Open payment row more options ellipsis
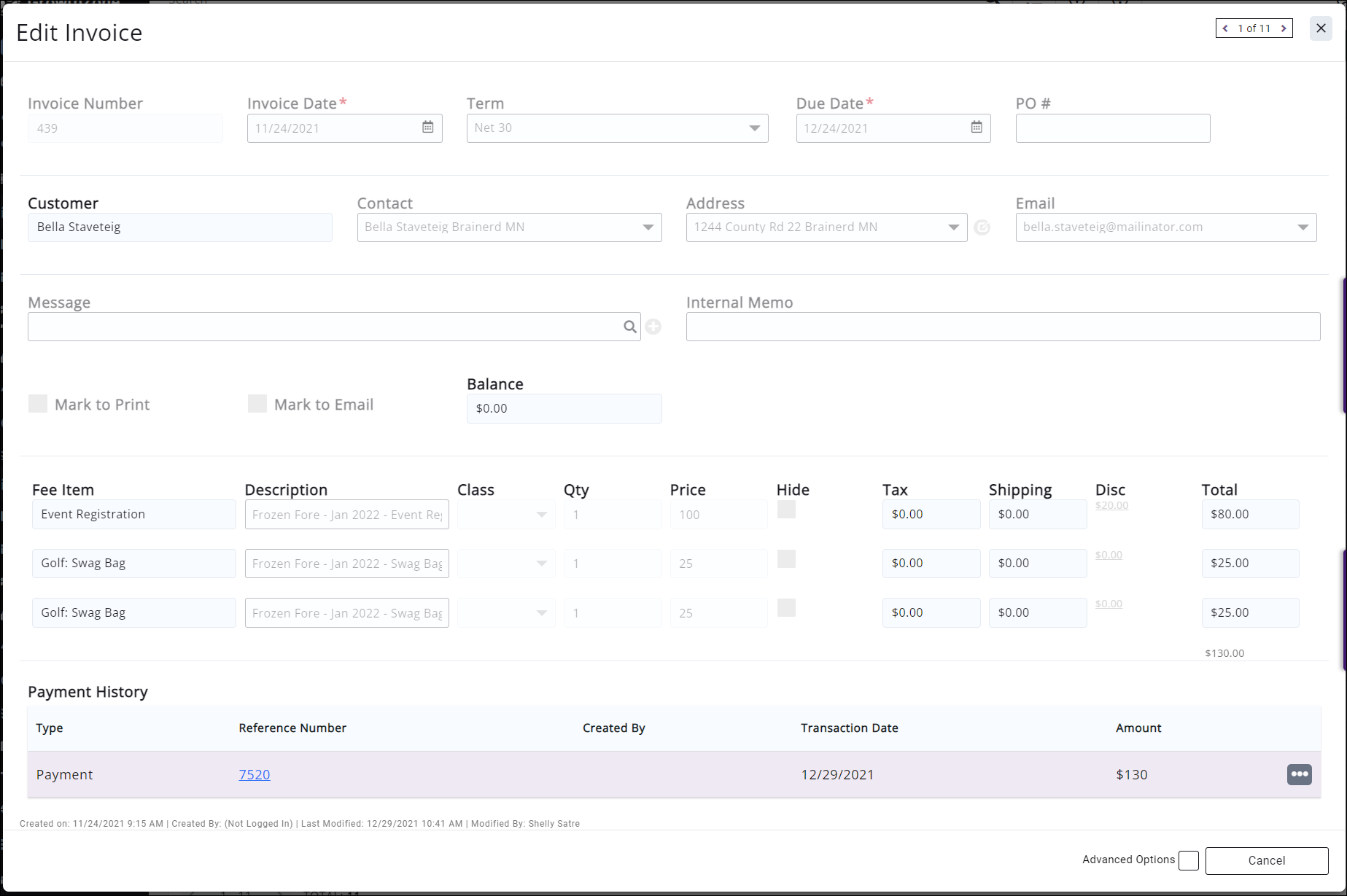The height and width of the screenshot is (896, 1347). click(1299, 774)
